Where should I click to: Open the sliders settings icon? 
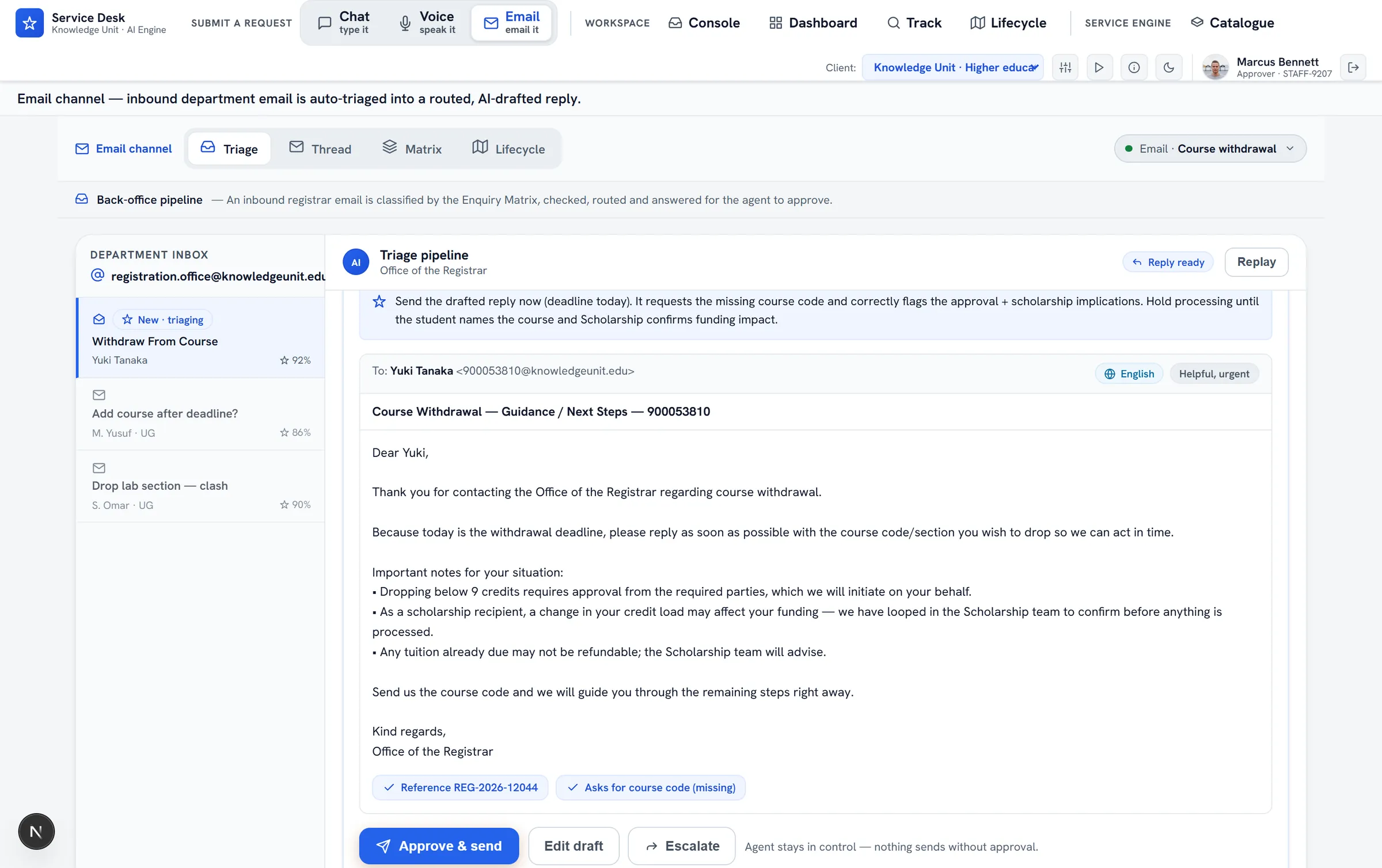coord(1065,67)
